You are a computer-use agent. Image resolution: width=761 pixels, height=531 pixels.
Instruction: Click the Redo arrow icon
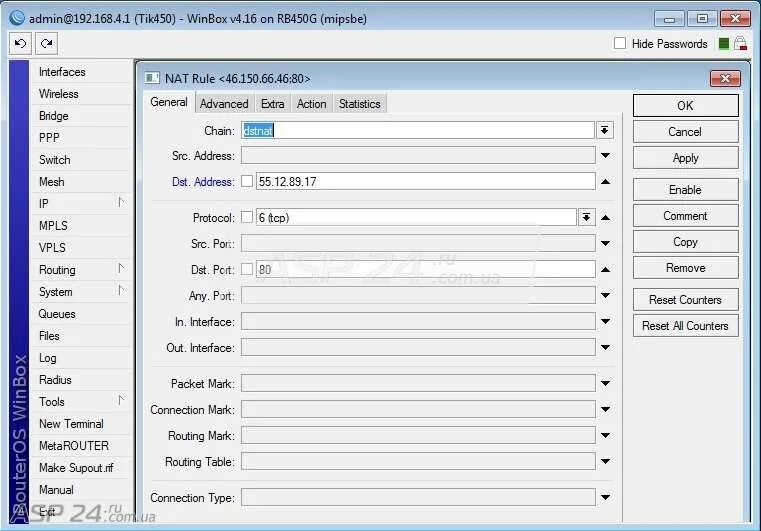tap(47, 44)
